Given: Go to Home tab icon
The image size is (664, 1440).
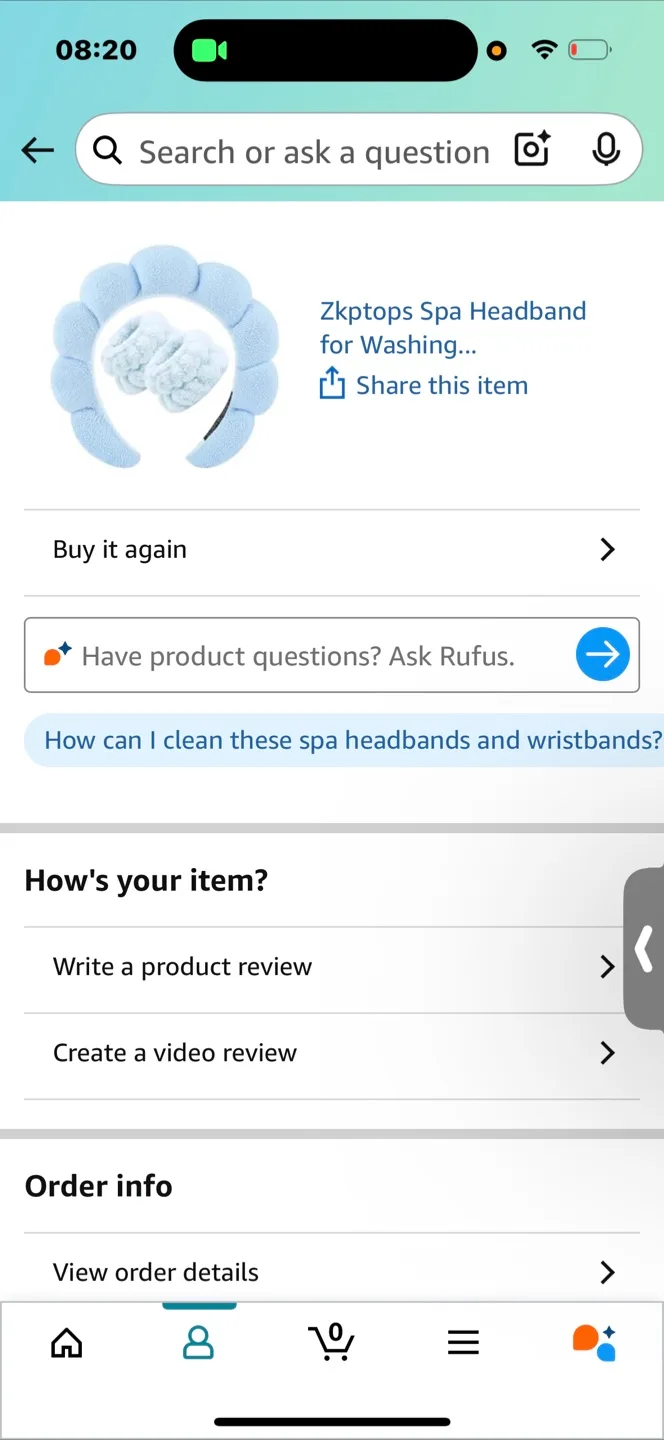Looking at the screenshot, I should [x=67, y=1343].
